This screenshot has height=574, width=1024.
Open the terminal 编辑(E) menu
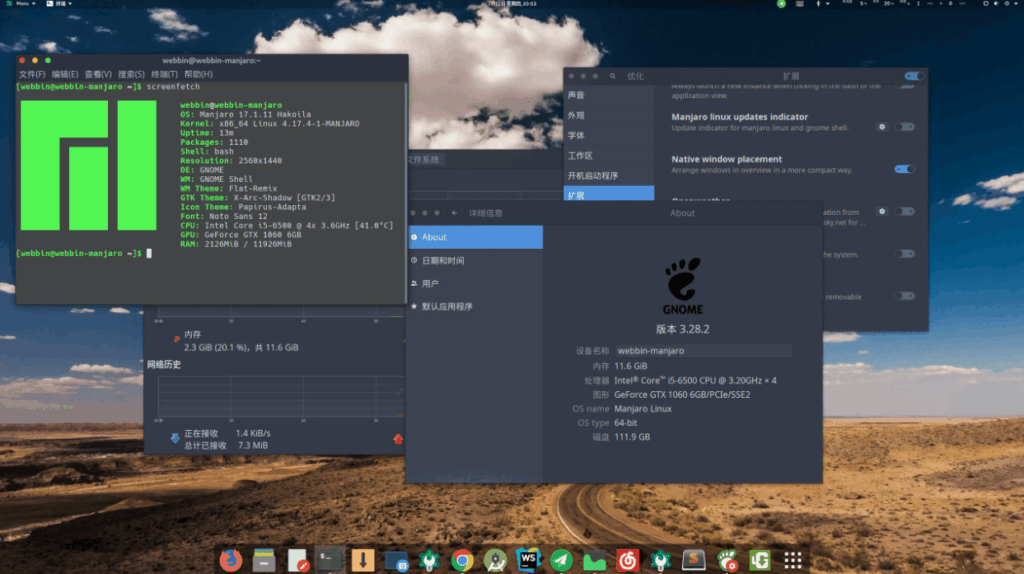pyautogui.click(x=65, y=74)
